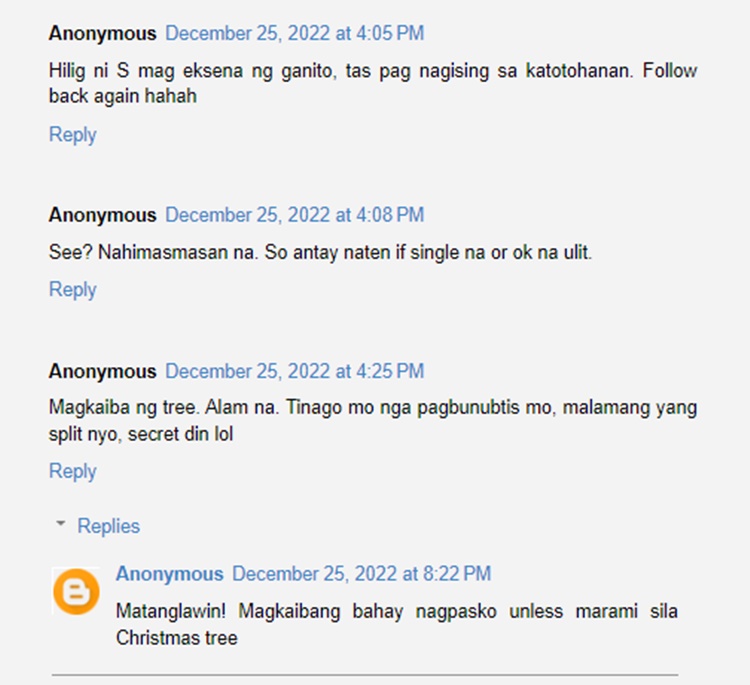Click the Anonymous name on the 4:08 PM comment

(x=102, y=215)
